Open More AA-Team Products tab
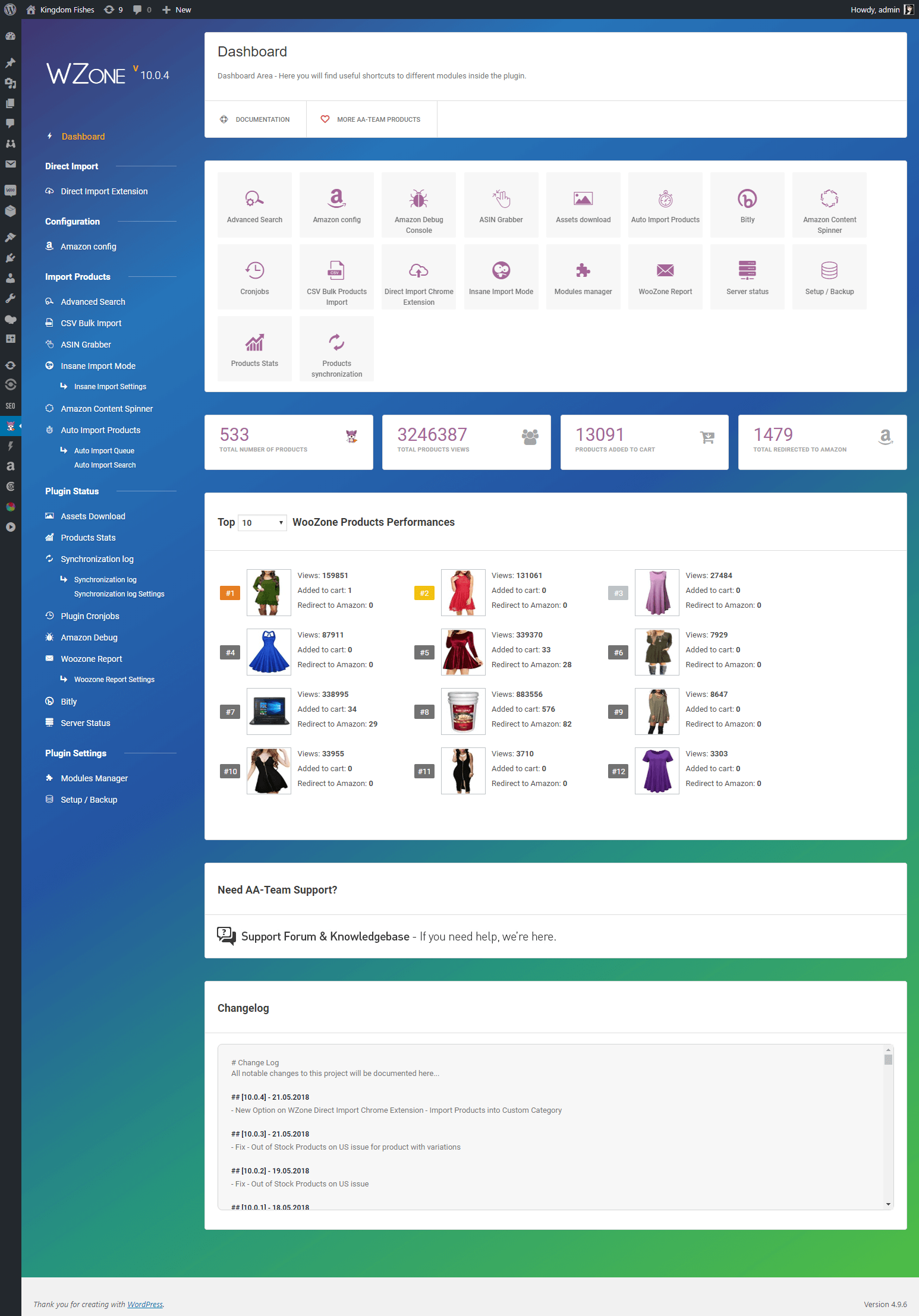919x1316 pixels. point(371,119)
